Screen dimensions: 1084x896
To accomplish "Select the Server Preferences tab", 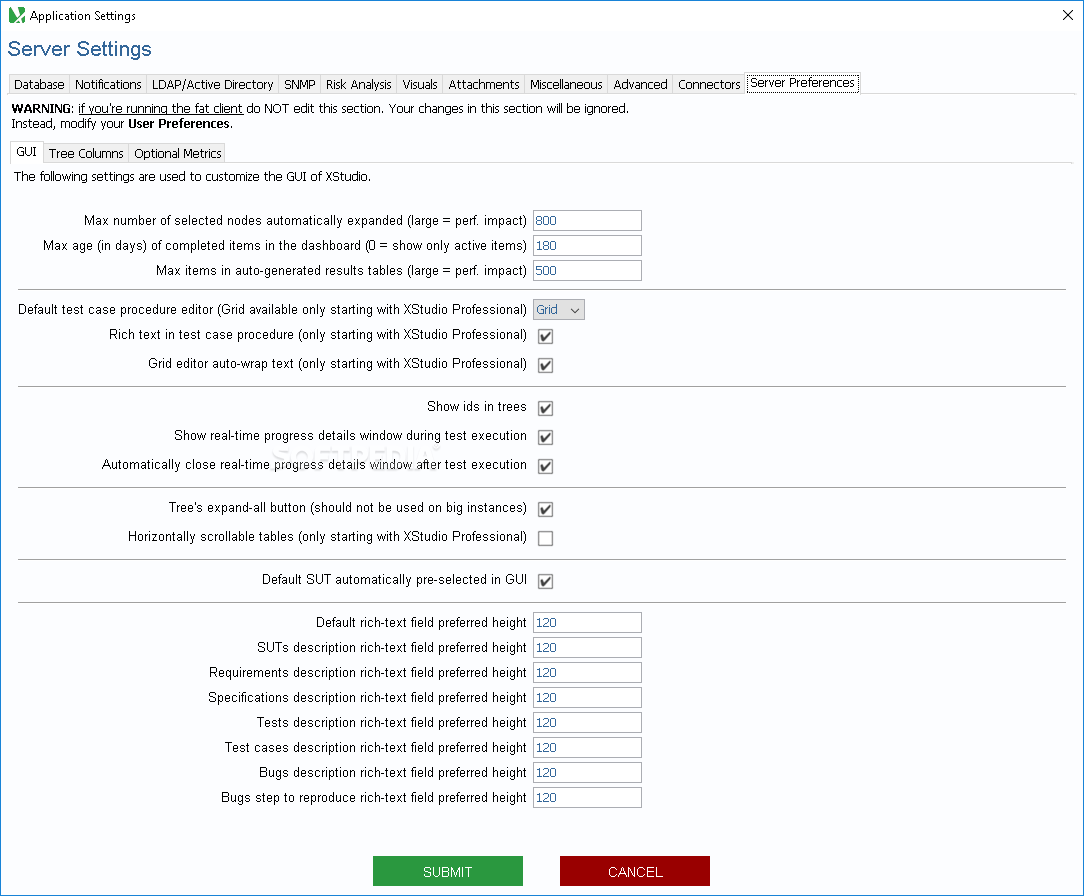I will (802, 83).
